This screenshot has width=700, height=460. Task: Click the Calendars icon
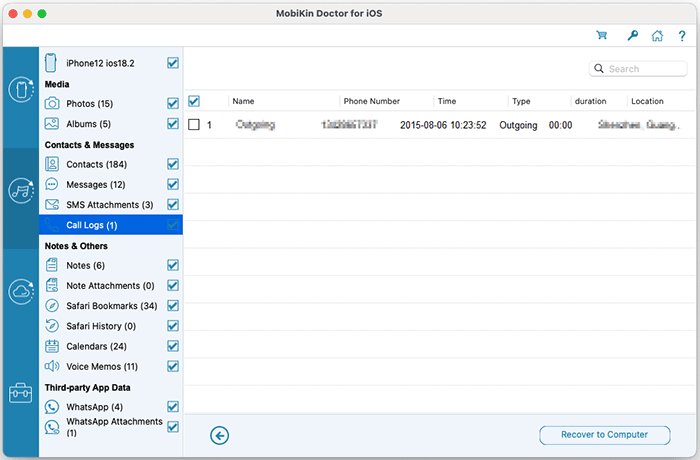click(x=52, y=346)
